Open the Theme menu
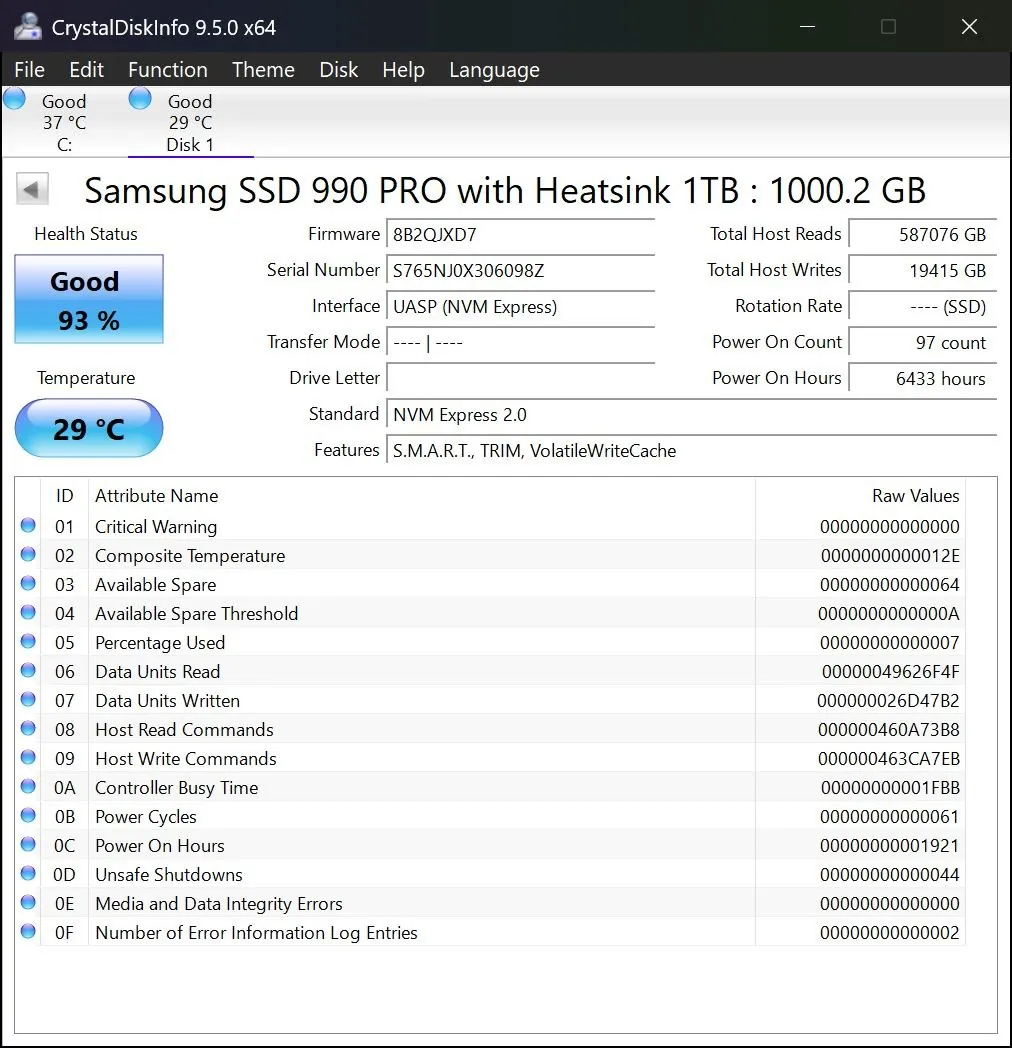This screenshot has height=1048, width=1012. pos(263,70)
